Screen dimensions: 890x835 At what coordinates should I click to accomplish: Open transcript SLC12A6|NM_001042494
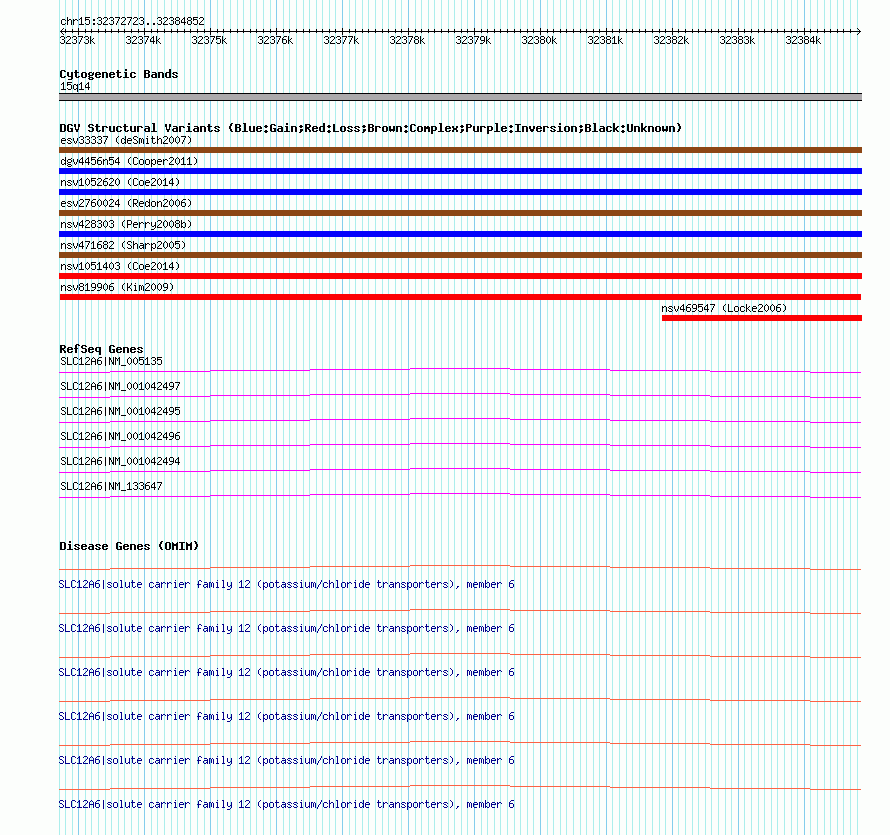(x=120, y=461)
